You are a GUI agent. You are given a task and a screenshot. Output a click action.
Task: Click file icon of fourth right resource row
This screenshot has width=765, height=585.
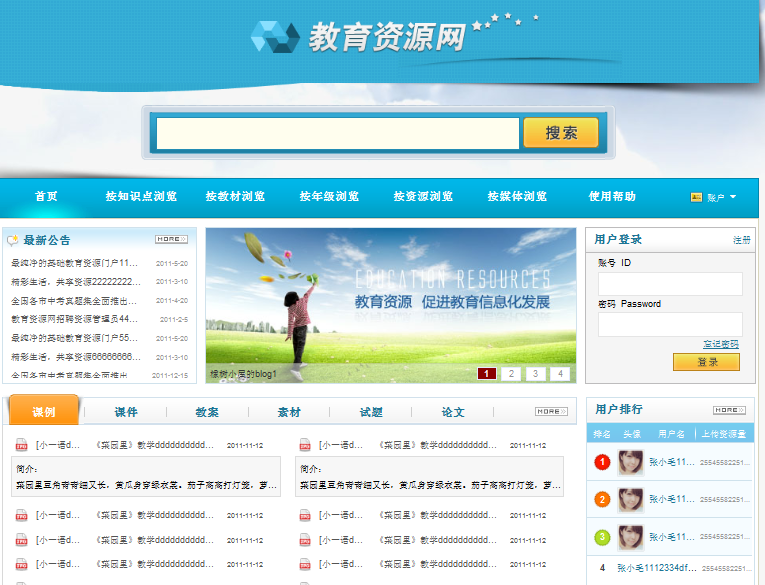pyautogui.click(x=305, y=564)
